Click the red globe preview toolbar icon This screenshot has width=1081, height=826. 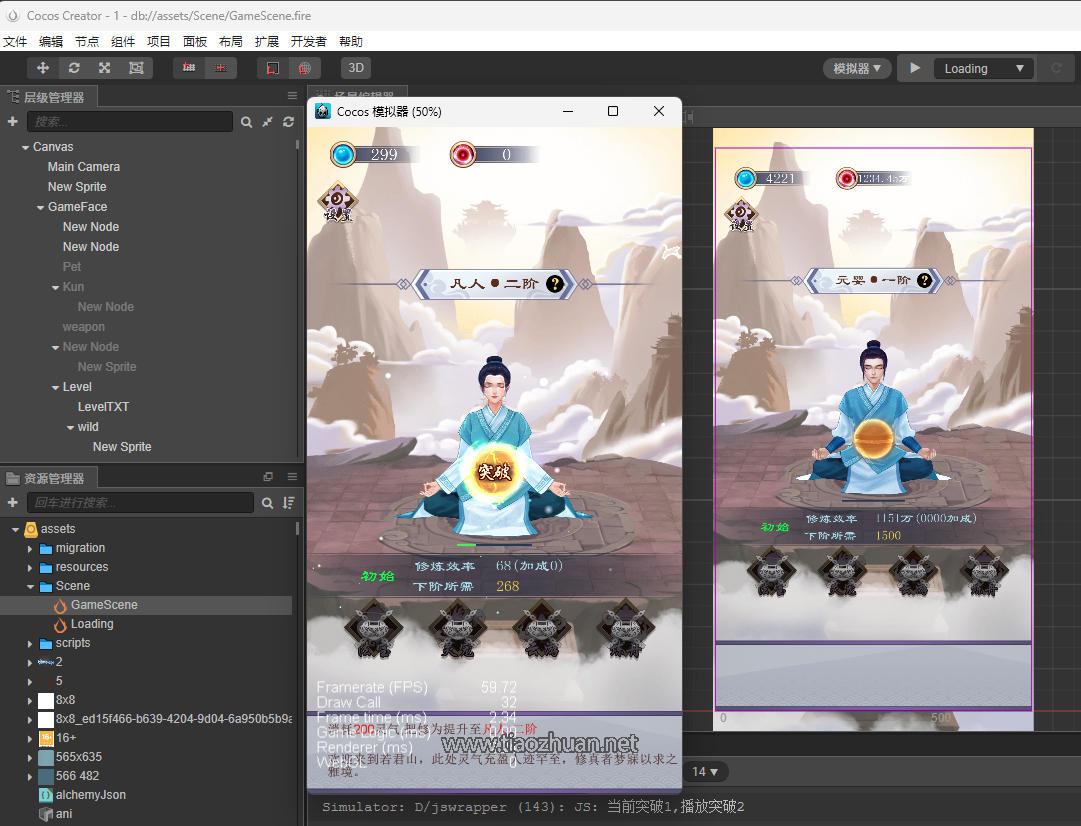tap(304, 68)
